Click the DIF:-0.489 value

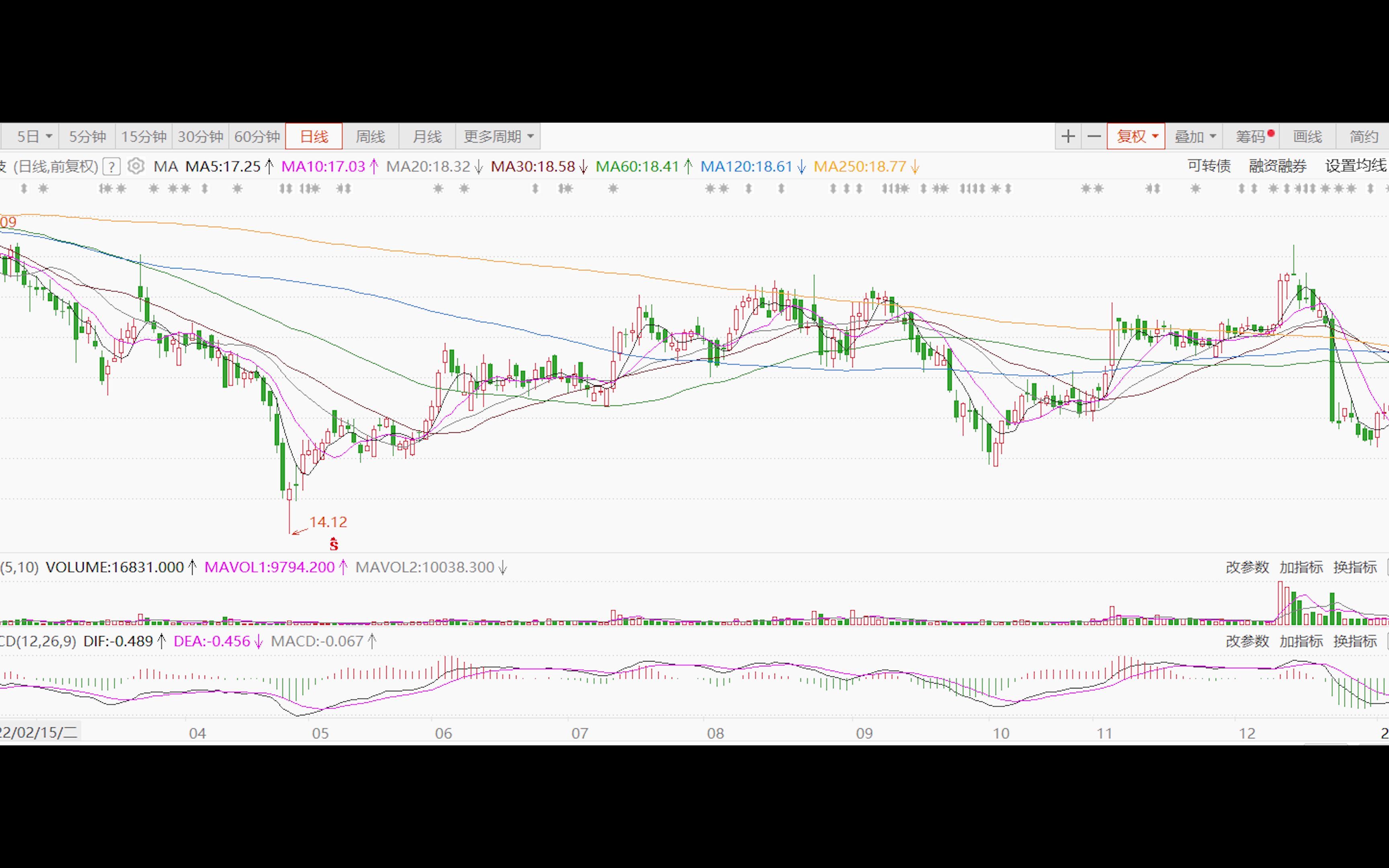(118, 641)
